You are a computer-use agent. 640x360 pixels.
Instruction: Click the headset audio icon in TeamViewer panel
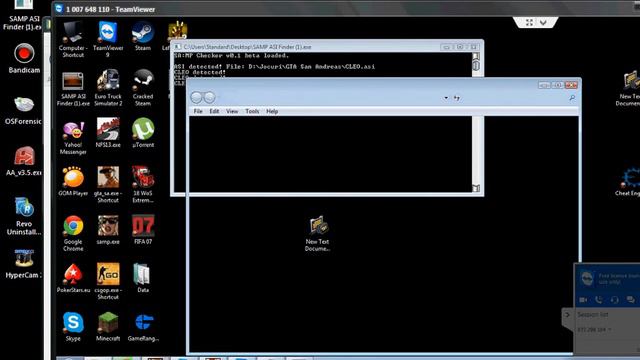coord(615,300)
